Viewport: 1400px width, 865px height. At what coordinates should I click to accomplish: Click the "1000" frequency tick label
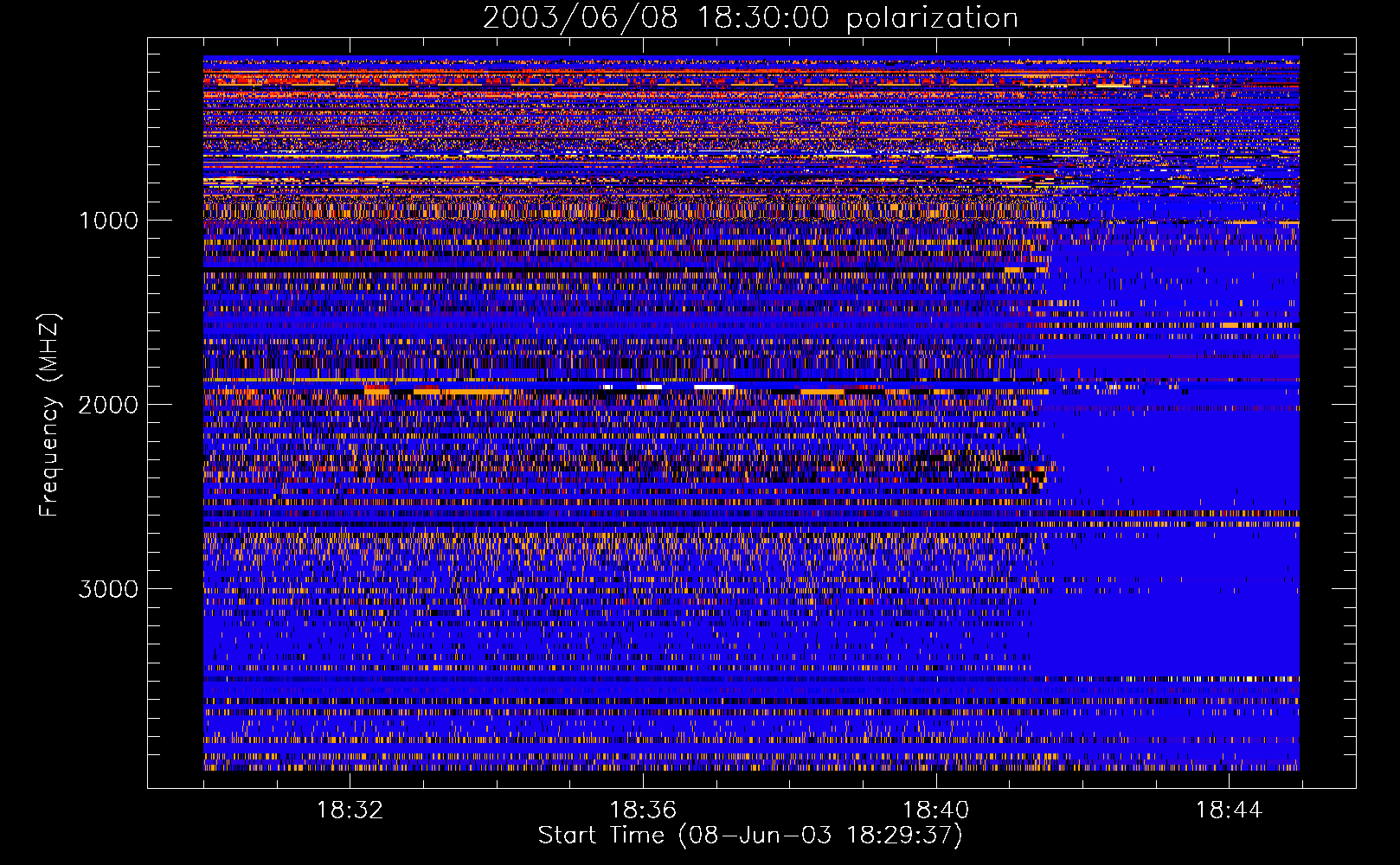[x=108, y=221]
